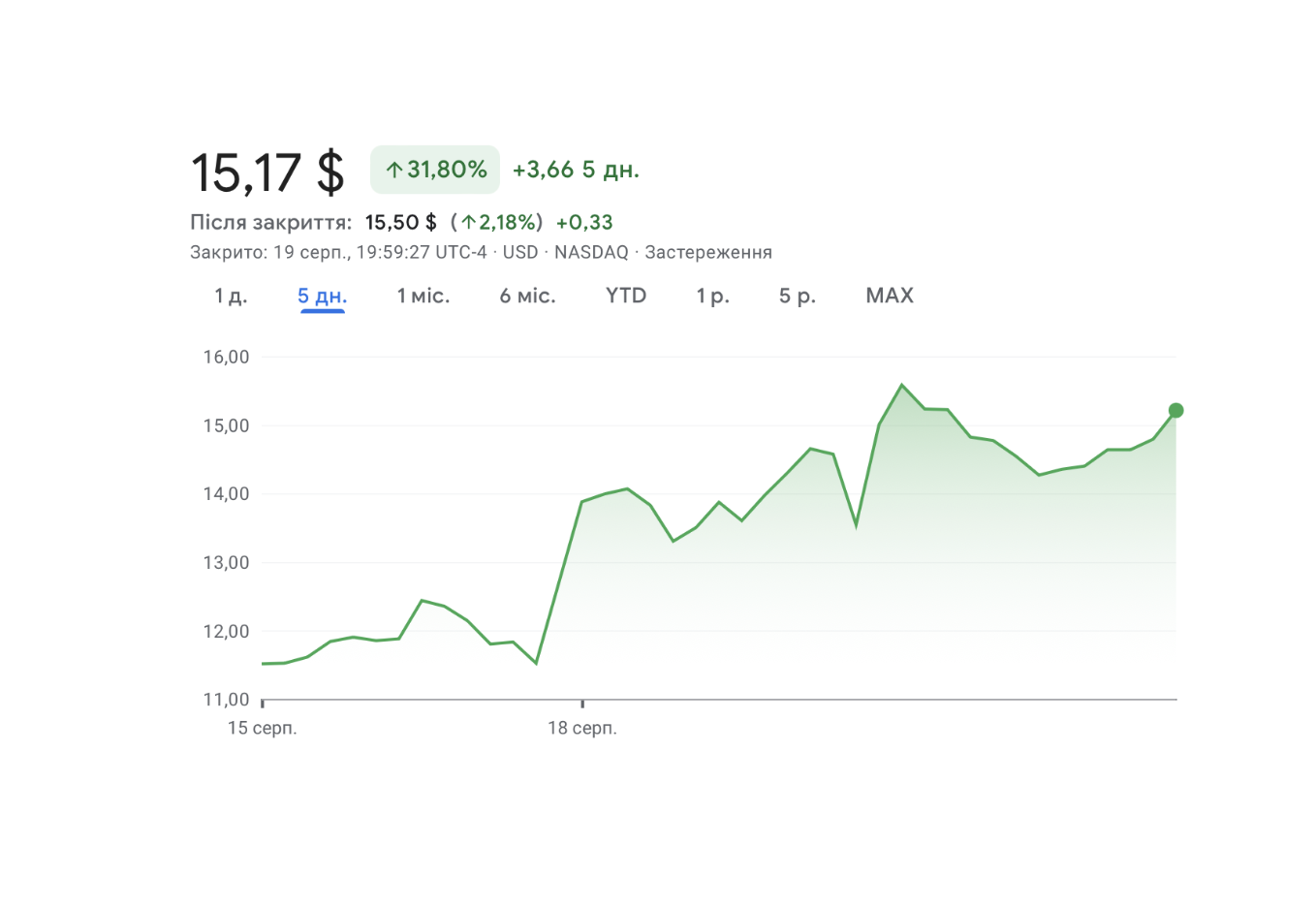Open the 6 міс. chart range

coord(527,297)
